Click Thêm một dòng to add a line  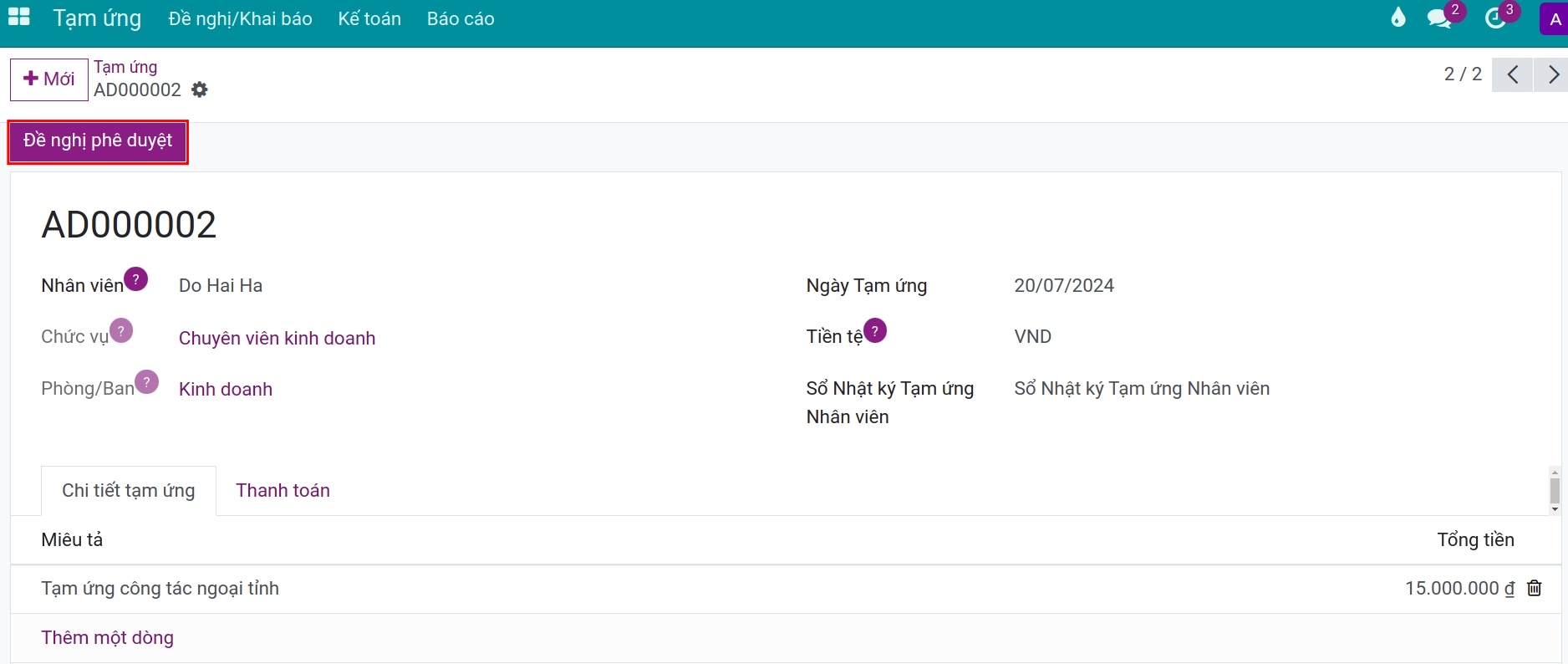coord(108,638)
